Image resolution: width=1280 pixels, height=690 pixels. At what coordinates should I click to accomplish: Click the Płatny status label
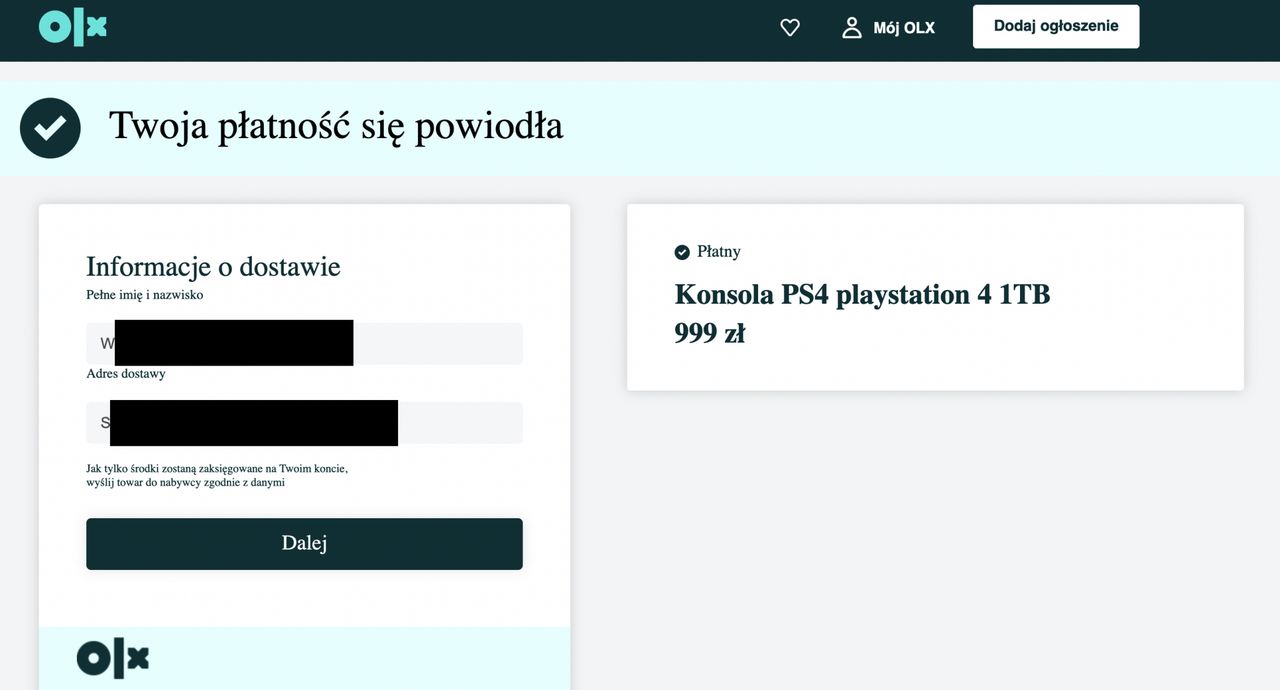click(x=718, y=252)
